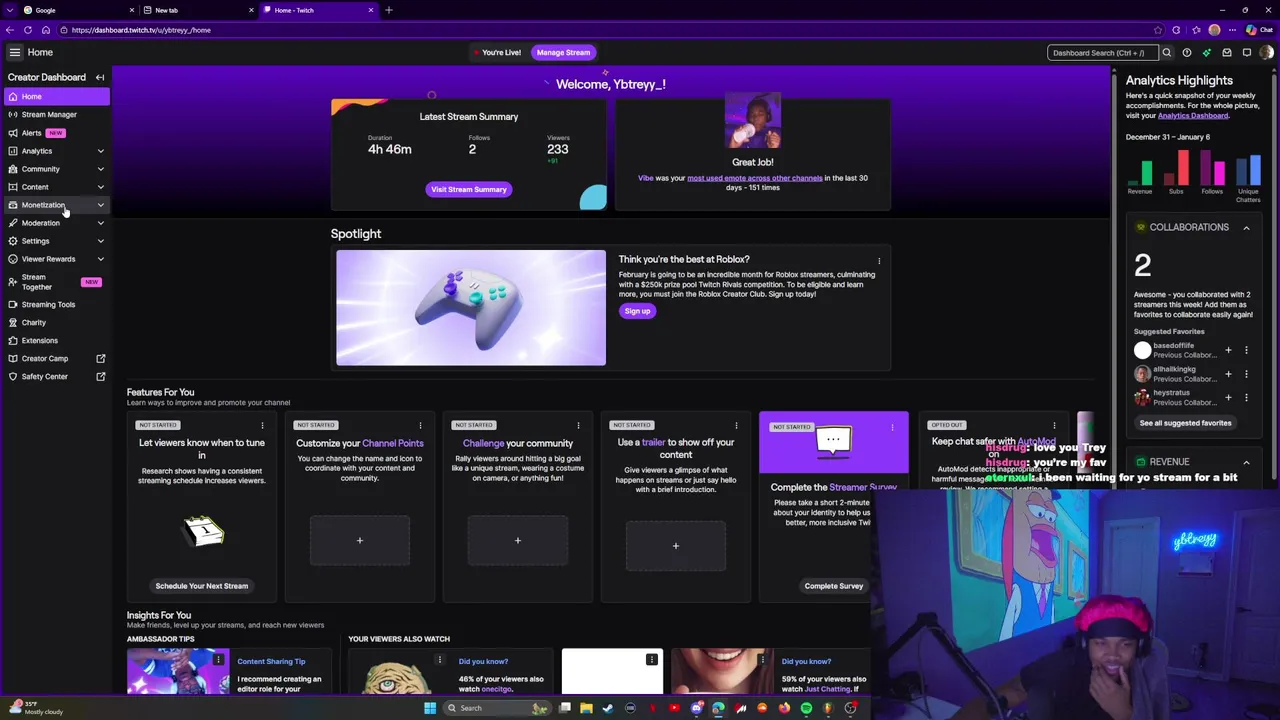Click the Complete Survey button
Screen dimensions: 1280x720
pos(833,586)
